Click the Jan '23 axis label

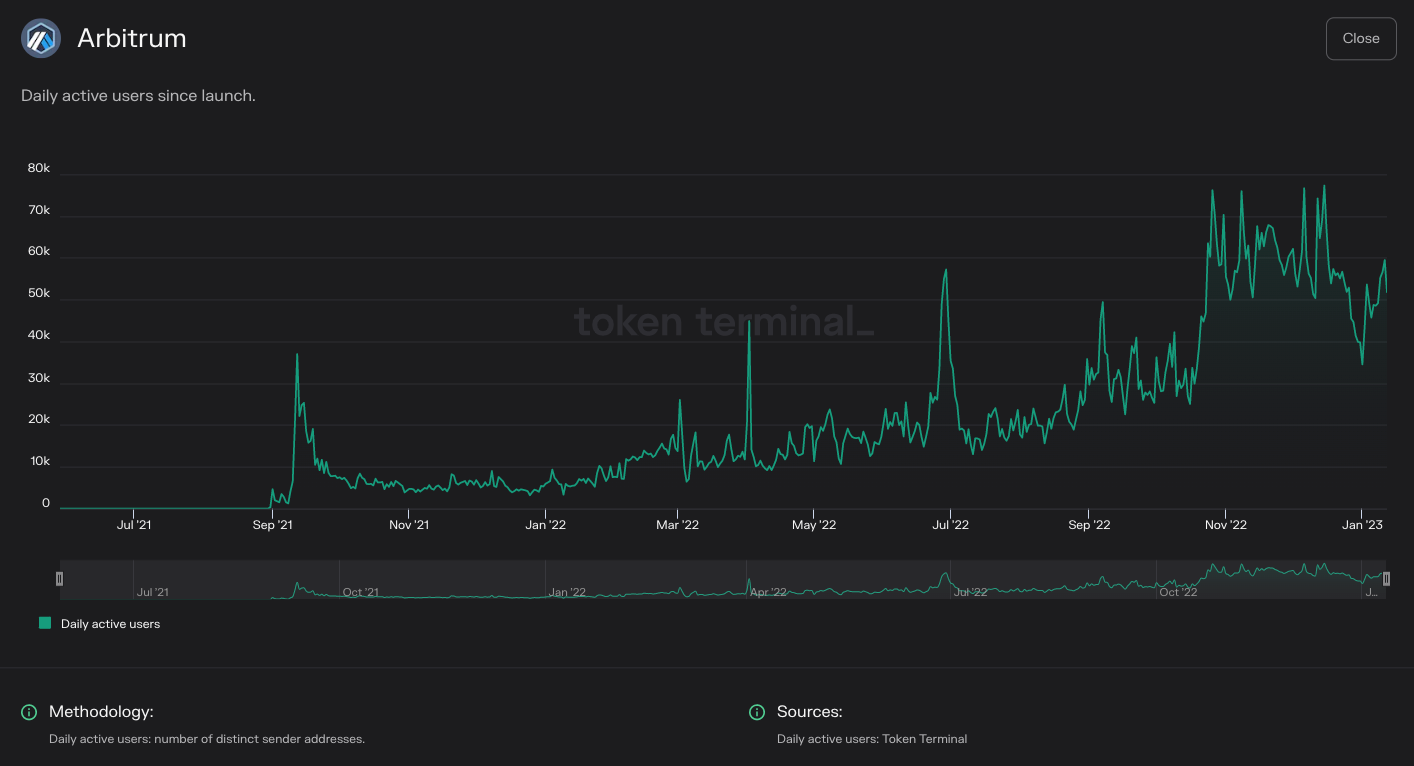[x=1363, y=524]
